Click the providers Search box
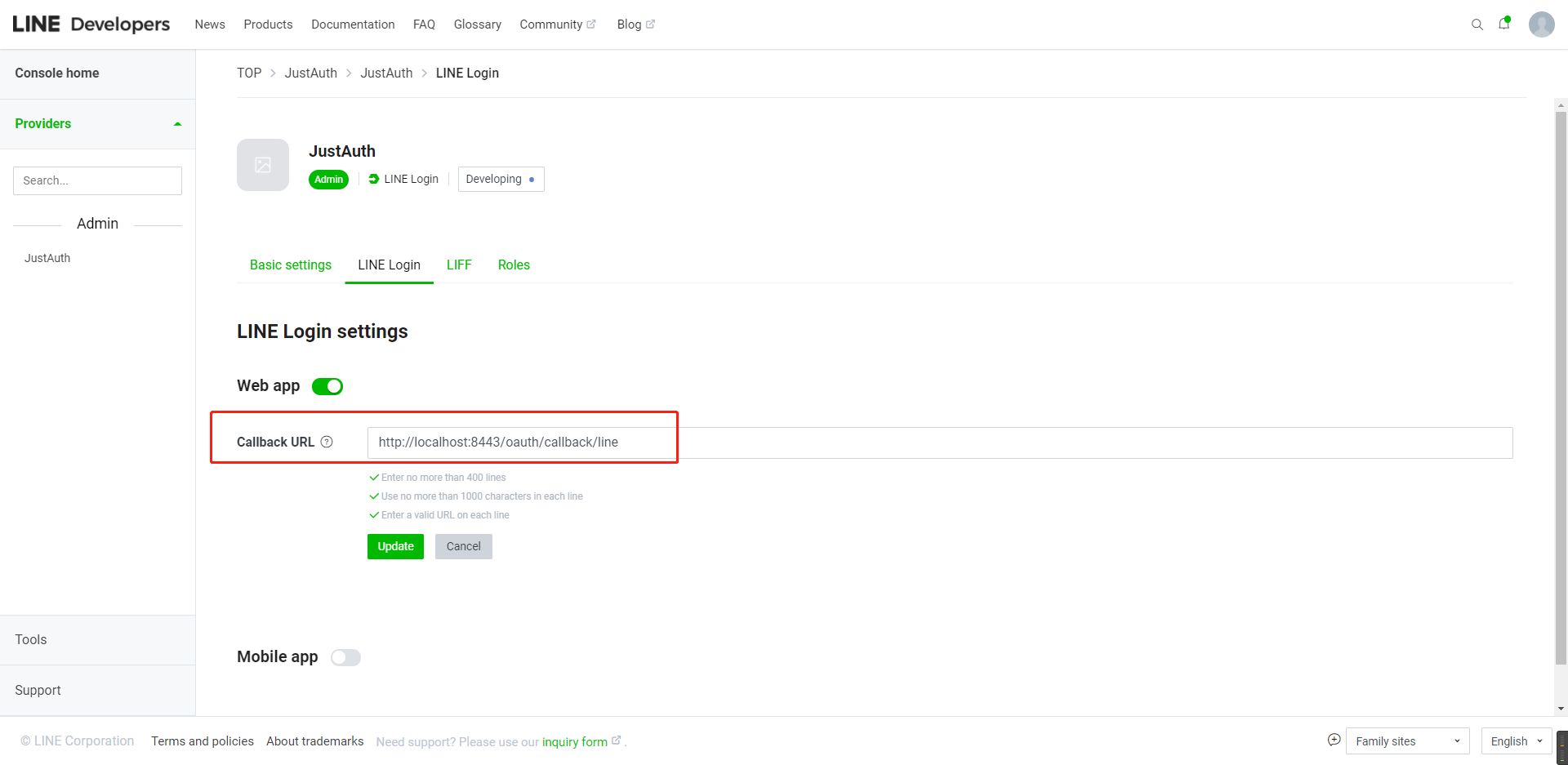 point(97,180)
